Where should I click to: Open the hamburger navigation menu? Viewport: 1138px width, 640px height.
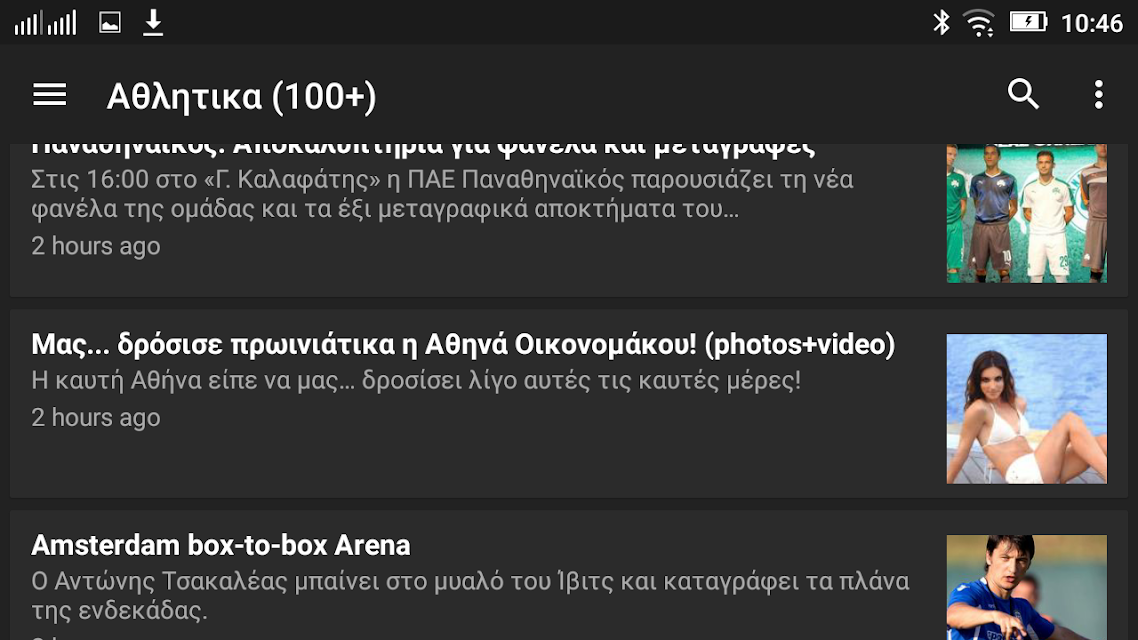point(49,95)
